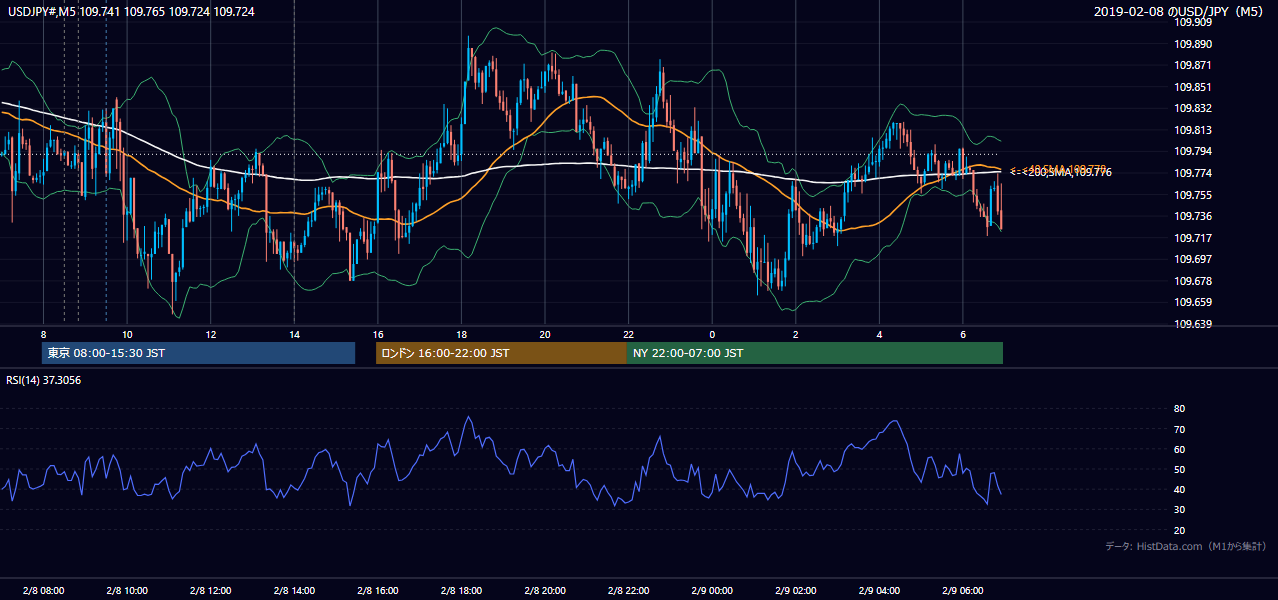Click the 2/8 12:00 time axis label
Screen dimensions: 1278x600
(211, 591)
